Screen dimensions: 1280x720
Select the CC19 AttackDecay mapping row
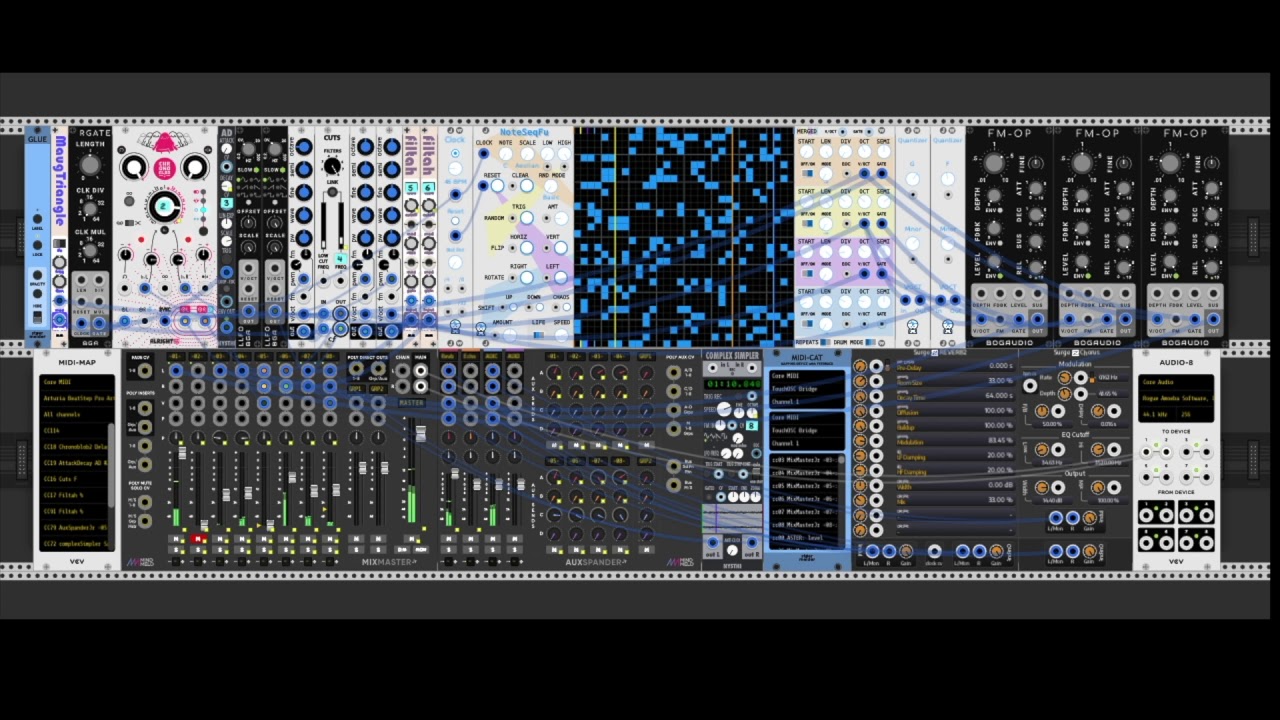pyautogui.click(x=75, y=463)
